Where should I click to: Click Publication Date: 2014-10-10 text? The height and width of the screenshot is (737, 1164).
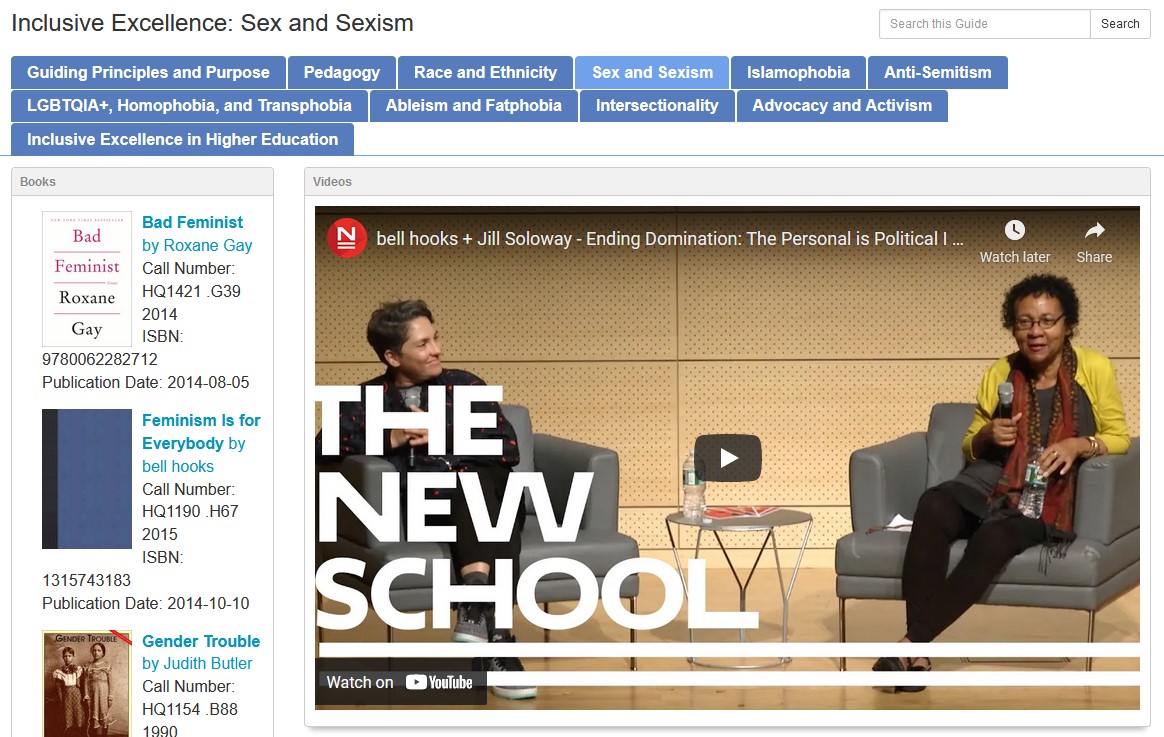point(146,603)
